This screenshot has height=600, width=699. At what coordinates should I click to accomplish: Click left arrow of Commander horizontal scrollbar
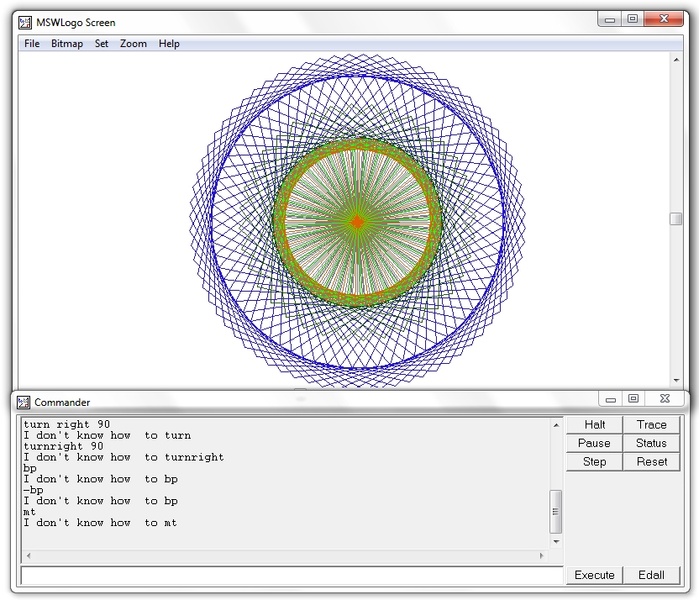tap(27, 555)
